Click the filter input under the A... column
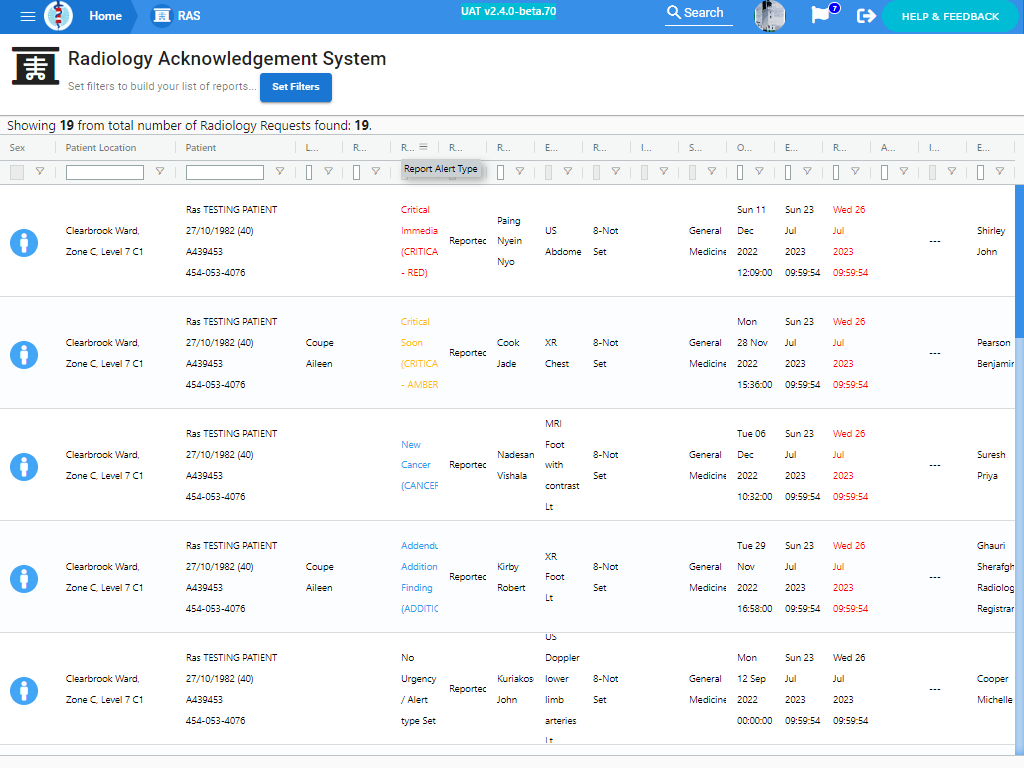 pyautogui.click(x=884, y=172)
